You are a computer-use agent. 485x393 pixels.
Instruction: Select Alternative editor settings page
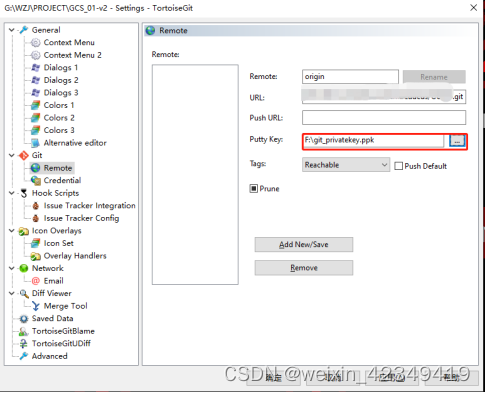75,143
